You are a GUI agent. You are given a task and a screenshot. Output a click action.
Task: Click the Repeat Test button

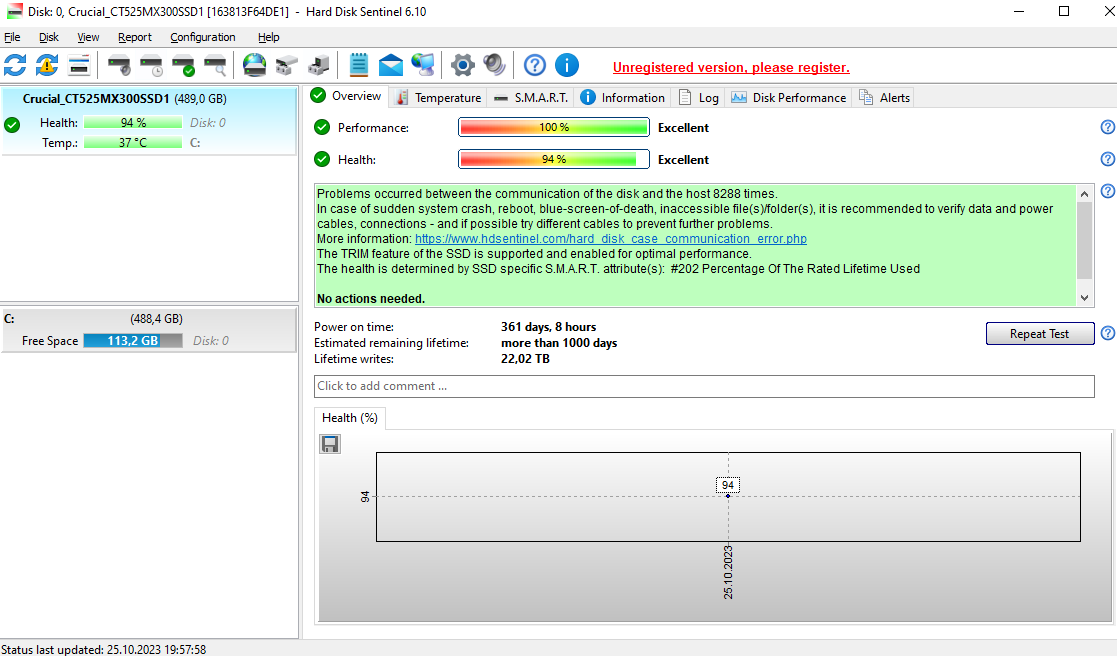[x=1039, y=333]
